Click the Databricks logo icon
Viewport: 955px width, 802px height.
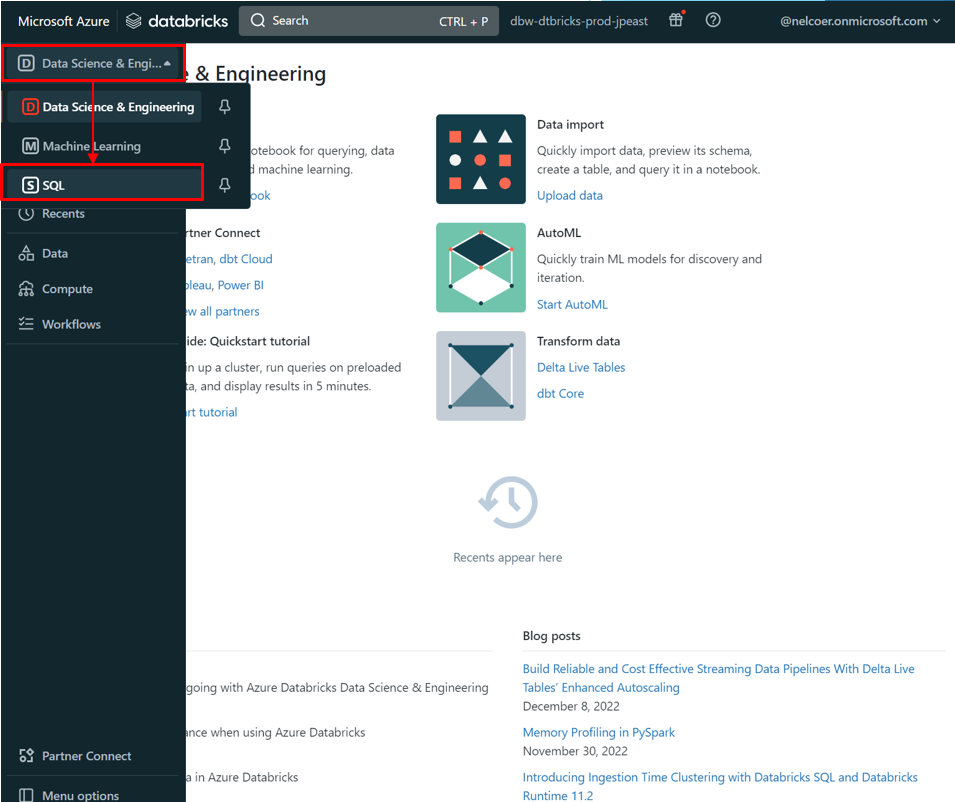coord(133,21)
